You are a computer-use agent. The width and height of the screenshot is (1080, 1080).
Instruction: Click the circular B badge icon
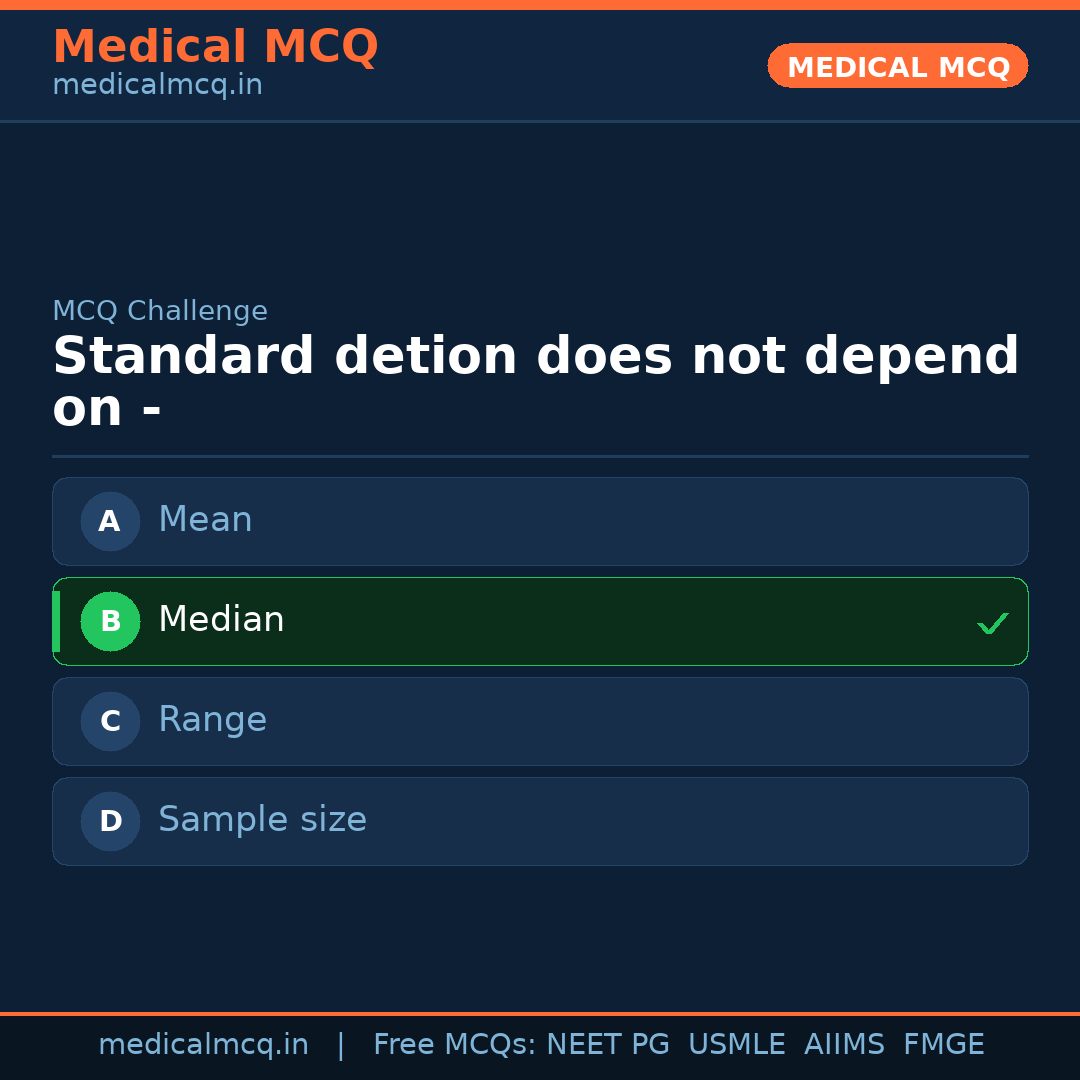pos(110,621)
